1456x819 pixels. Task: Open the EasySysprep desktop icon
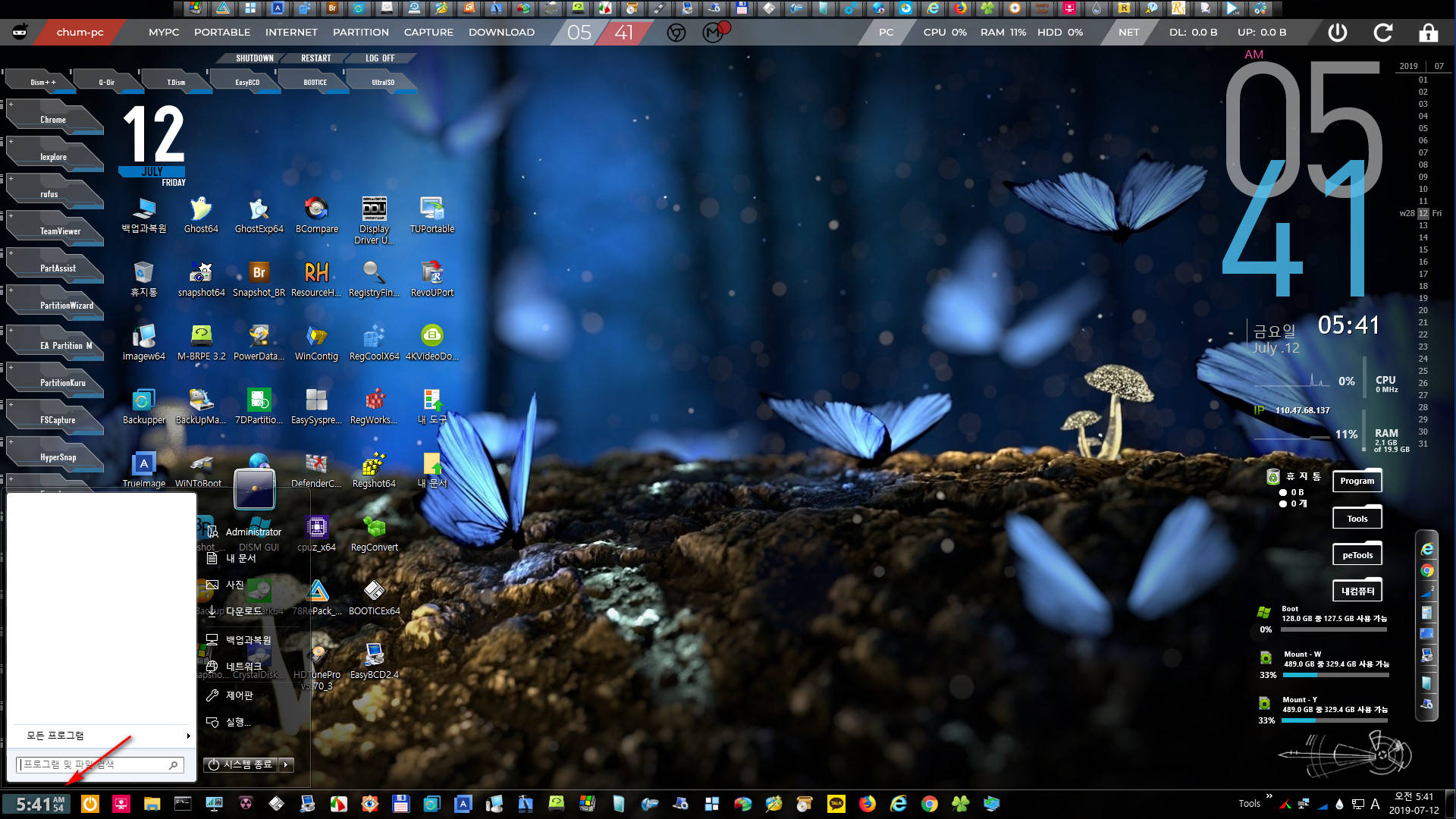(x=316, y=406)
